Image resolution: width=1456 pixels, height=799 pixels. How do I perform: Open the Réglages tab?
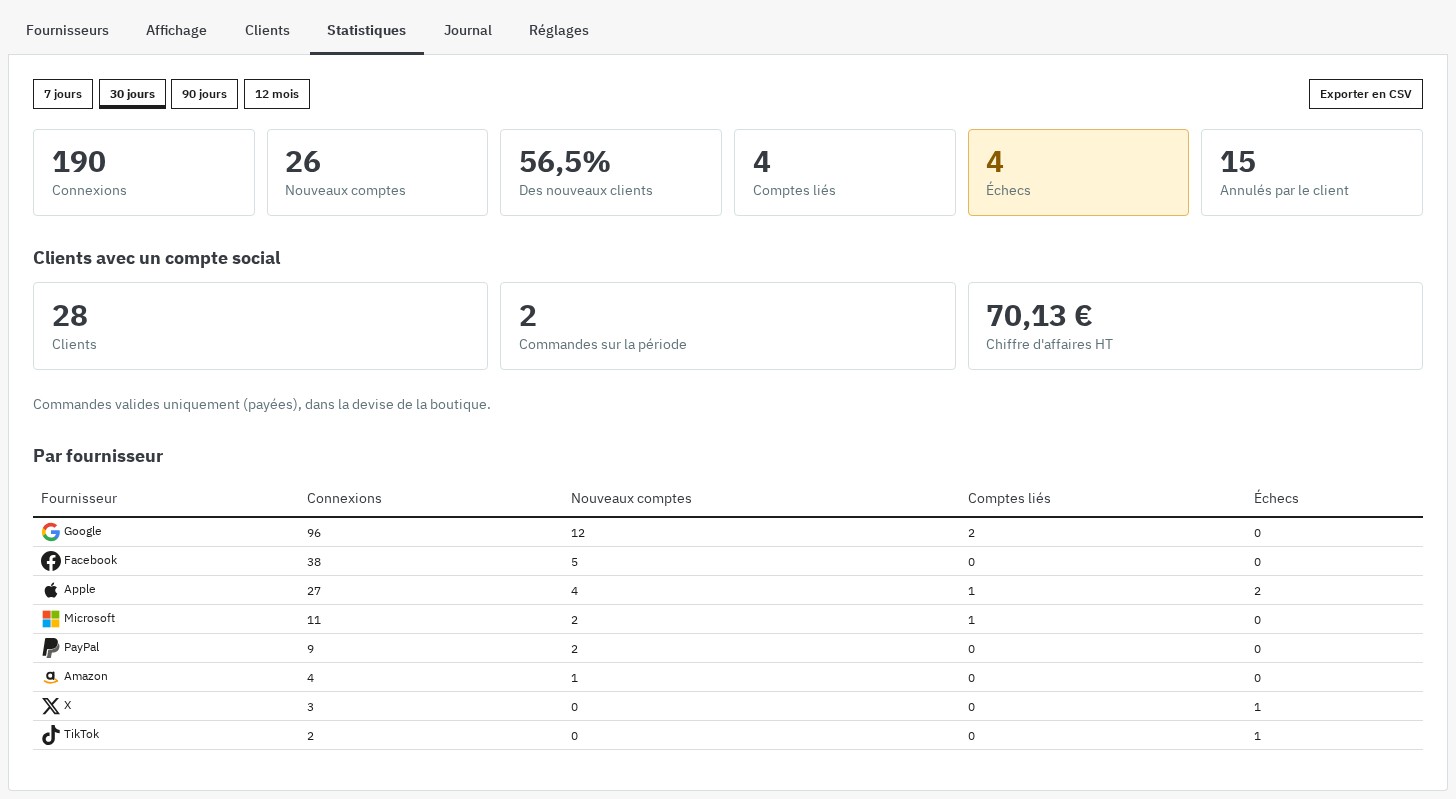(x=559, y=30)
